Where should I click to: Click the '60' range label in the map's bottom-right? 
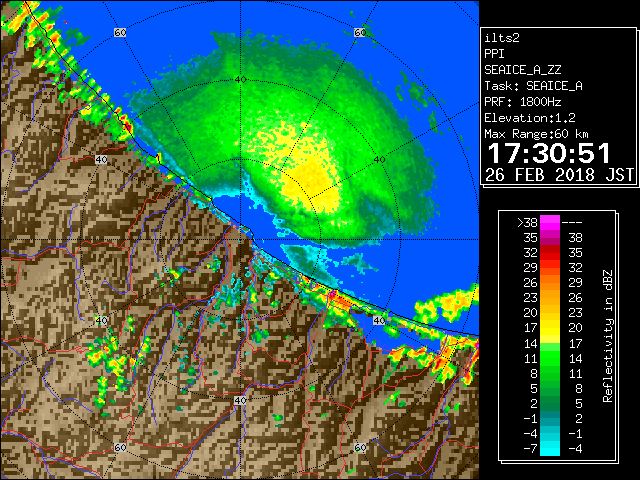click(x=360, y=447)
